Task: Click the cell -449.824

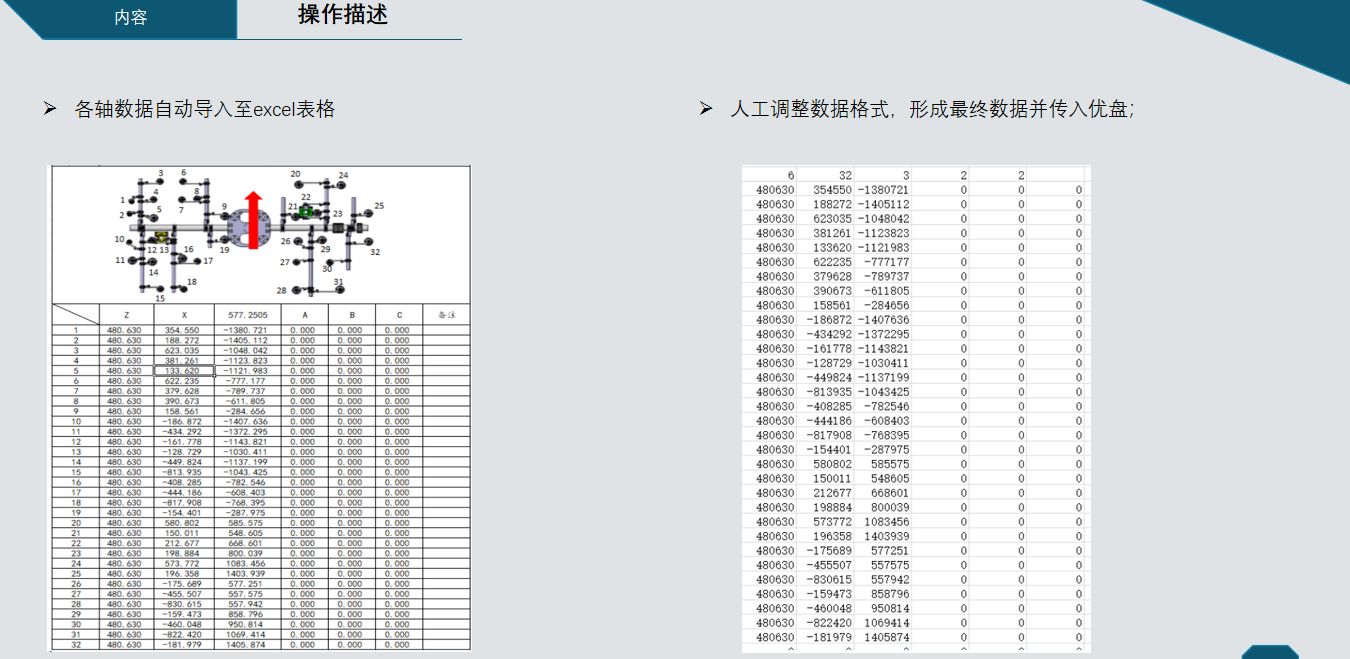Action: click(184, 462)
